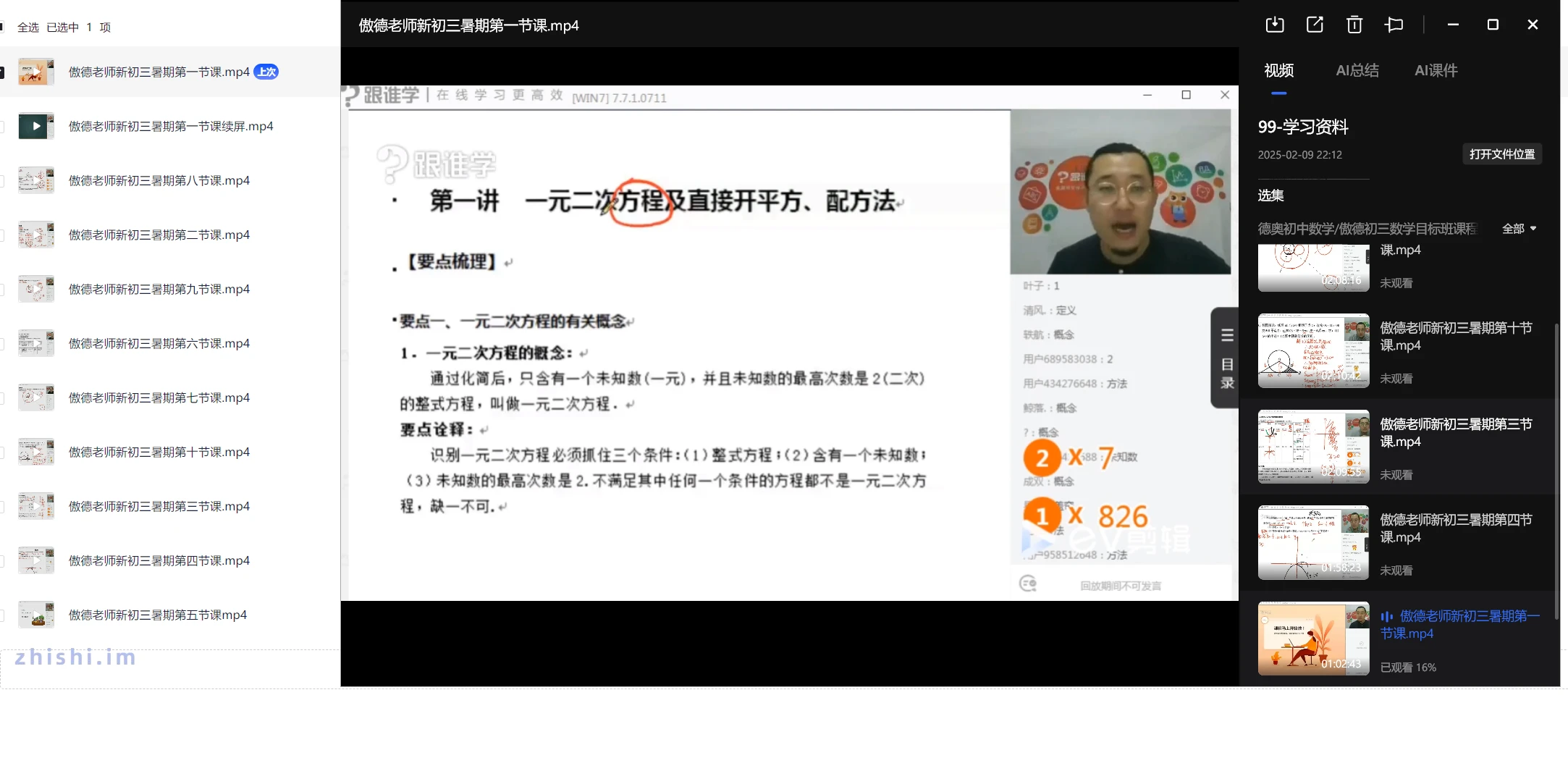Open thumbnail of 第九节课.mp4 in file list
The height and width of the screenshot is (758, 1568).
click(36, 289)
